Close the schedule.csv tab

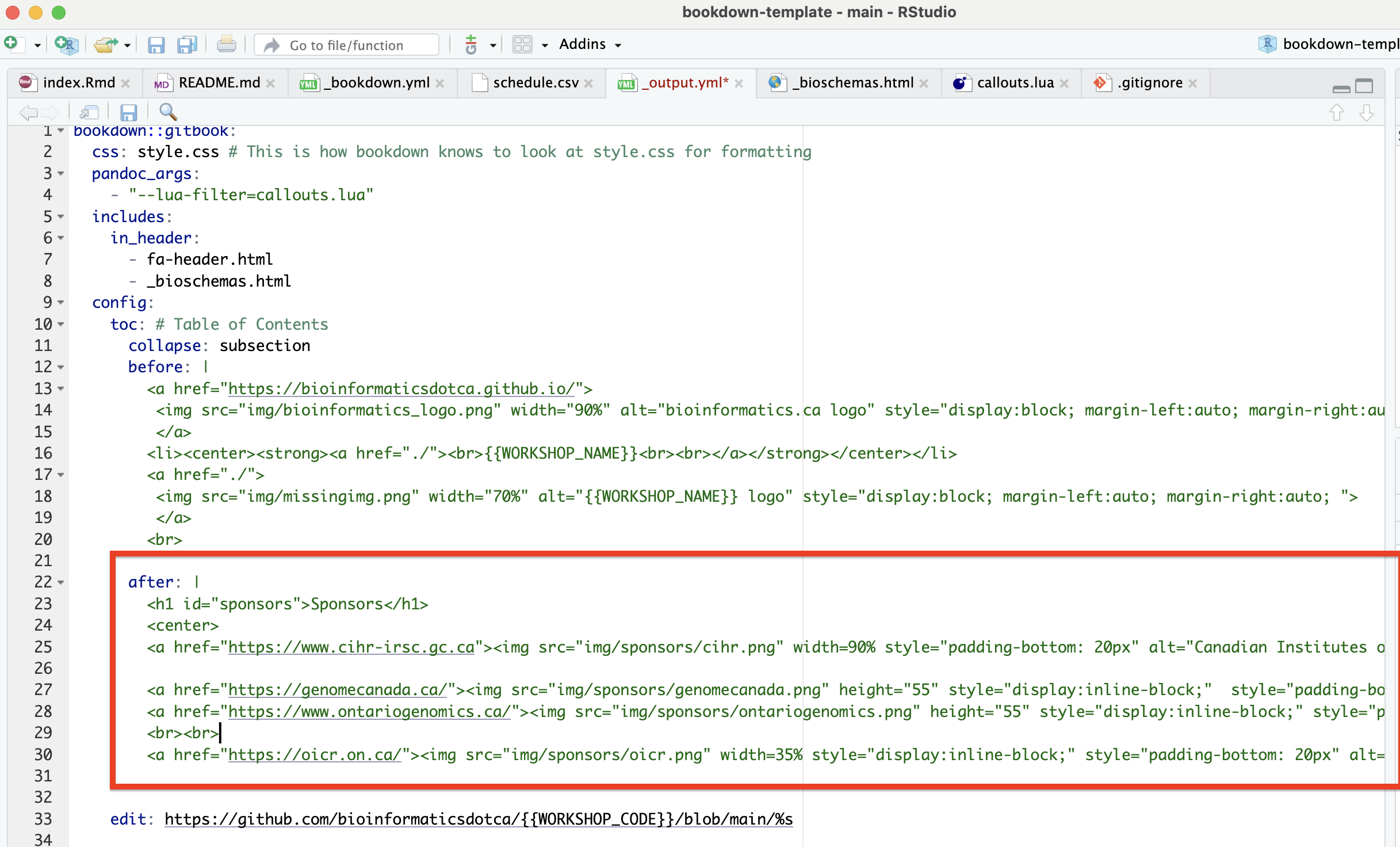[x=588, y=83]
